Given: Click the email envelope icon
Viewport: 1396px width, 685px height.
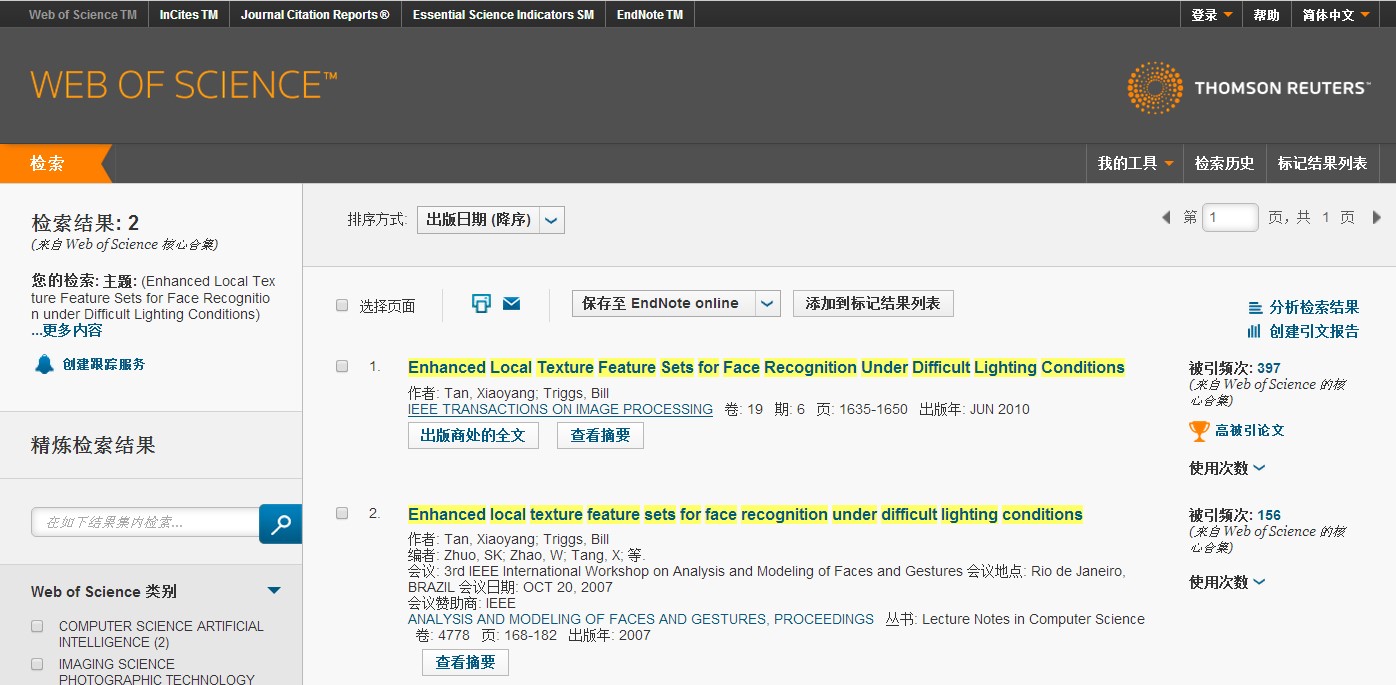Looking at the screenshot, I should click(511, 304).
